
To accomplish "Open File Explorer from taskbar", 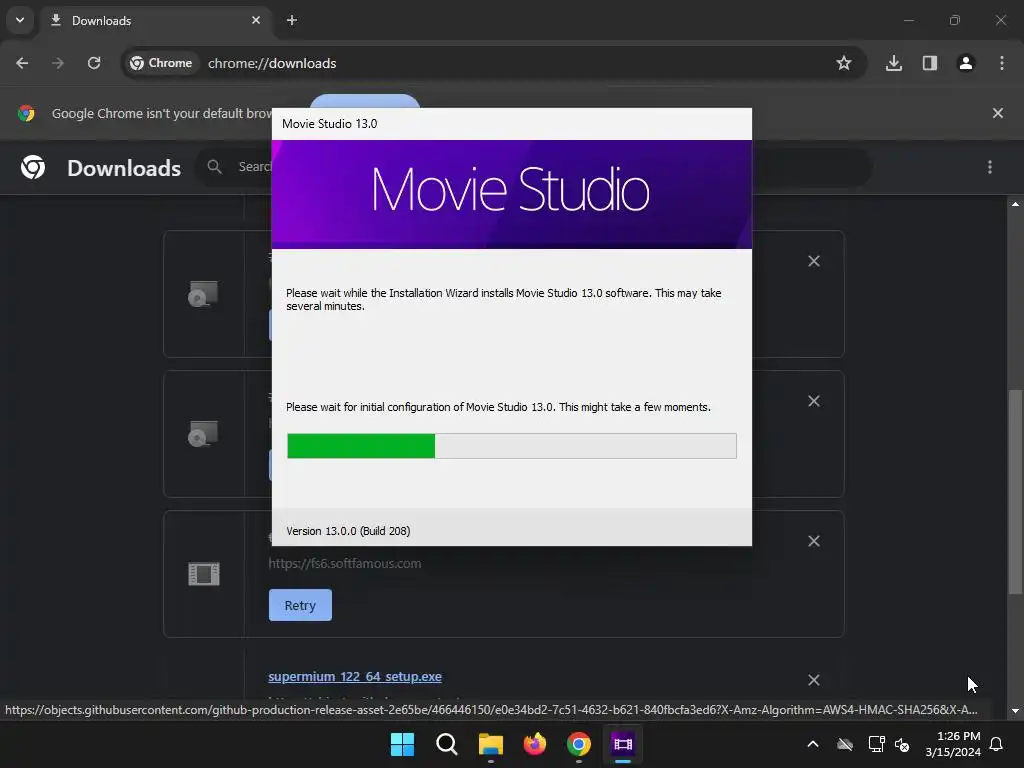I will [x=490, y=744].
